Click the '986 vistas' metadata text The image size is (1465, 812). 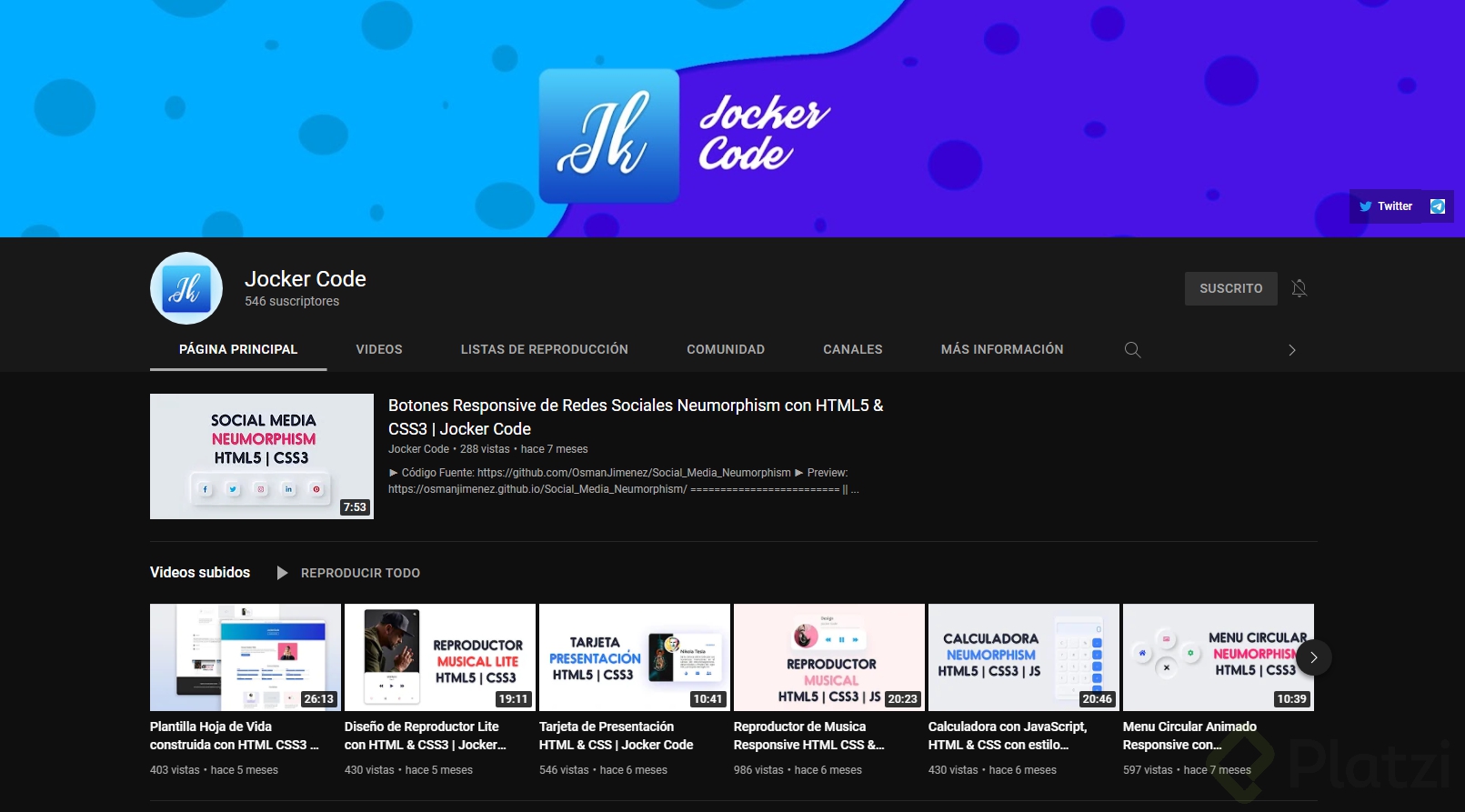coord(758,770)
